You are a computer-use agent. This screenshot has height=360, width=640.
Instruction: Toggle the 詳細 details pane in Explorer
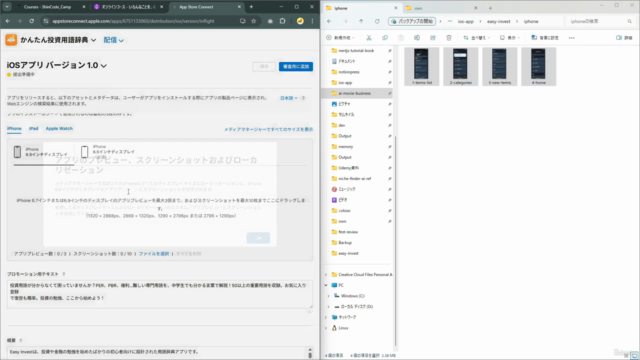point(624,38)
